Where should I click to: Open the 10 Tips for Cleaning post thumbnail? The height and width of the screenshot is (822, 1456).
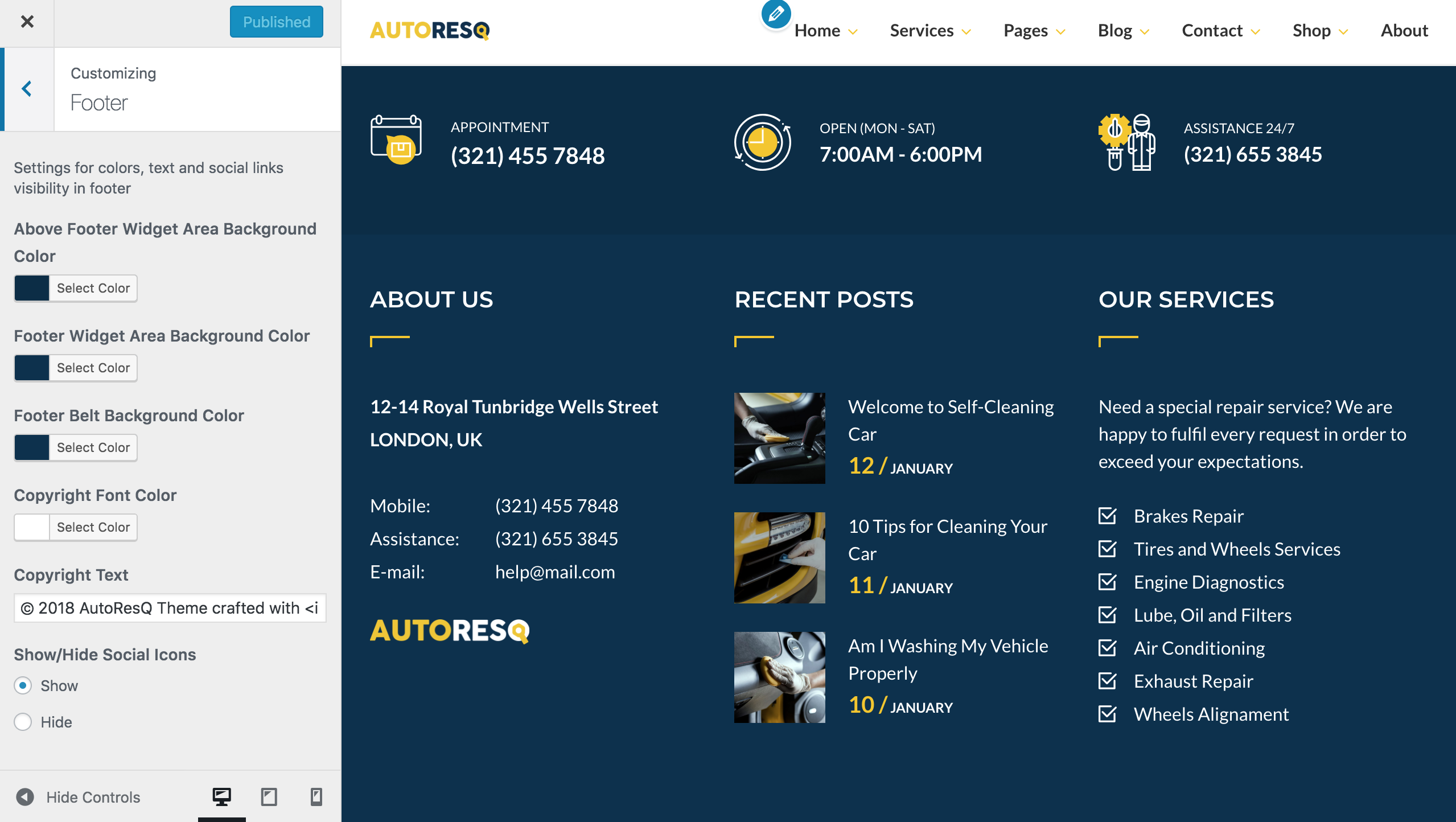pos(780,558)
